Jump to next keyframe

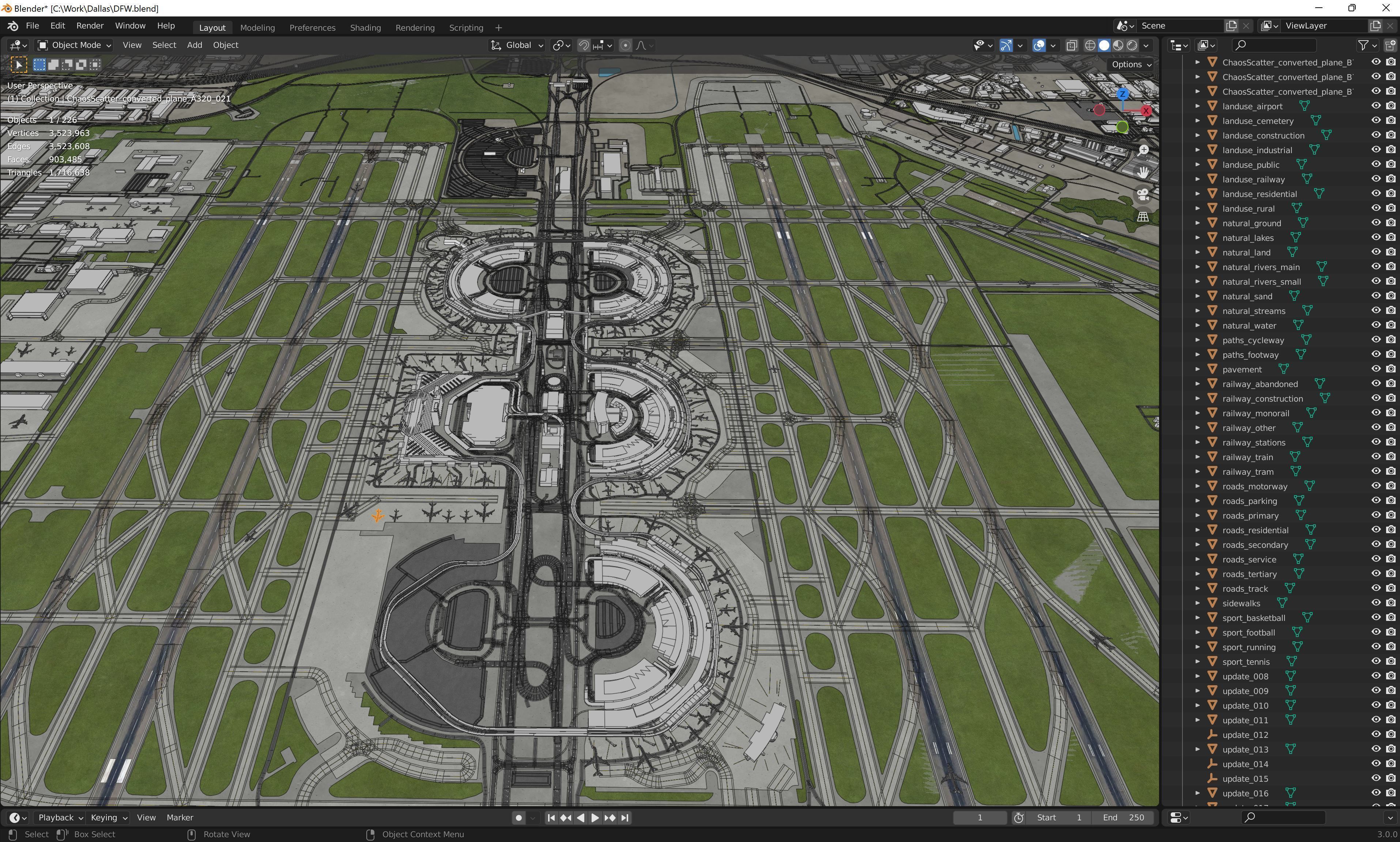(610, 818)
